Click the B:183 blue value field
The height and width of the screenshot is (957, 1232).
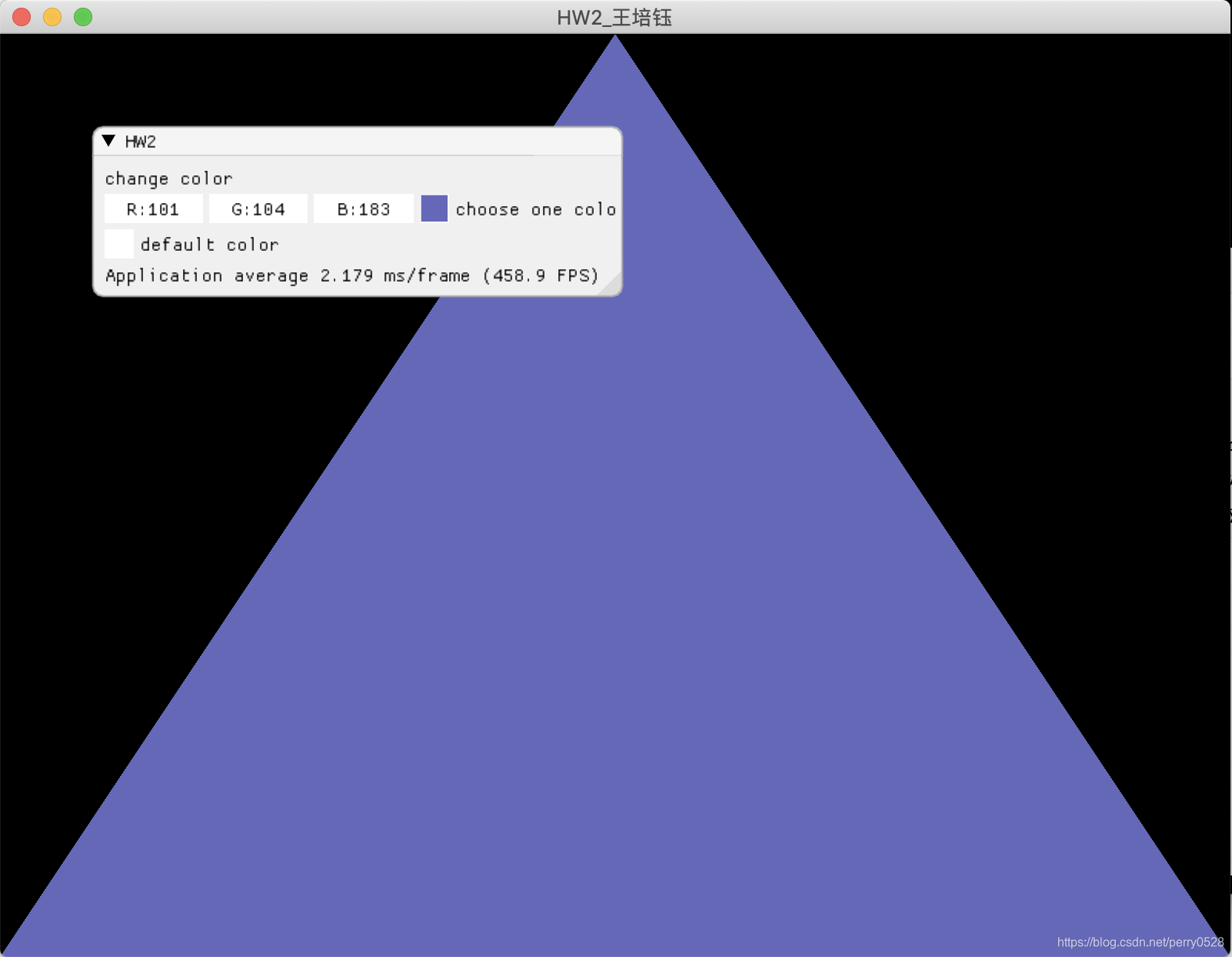pos(364,208)
